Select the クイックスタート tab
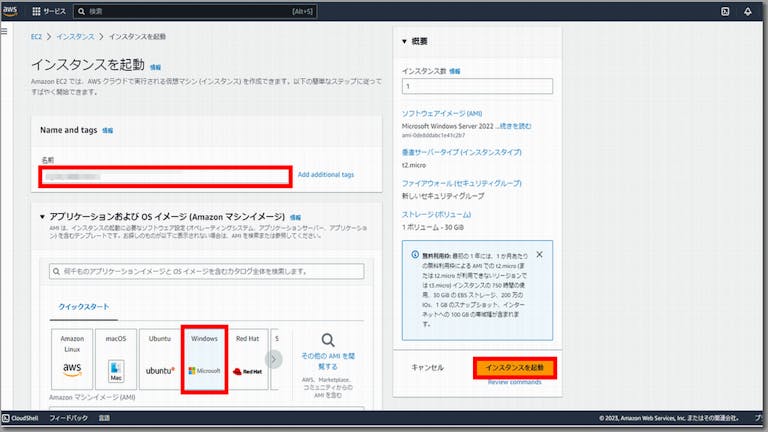This screenshot has height=432, width=768. pos(84,307)
